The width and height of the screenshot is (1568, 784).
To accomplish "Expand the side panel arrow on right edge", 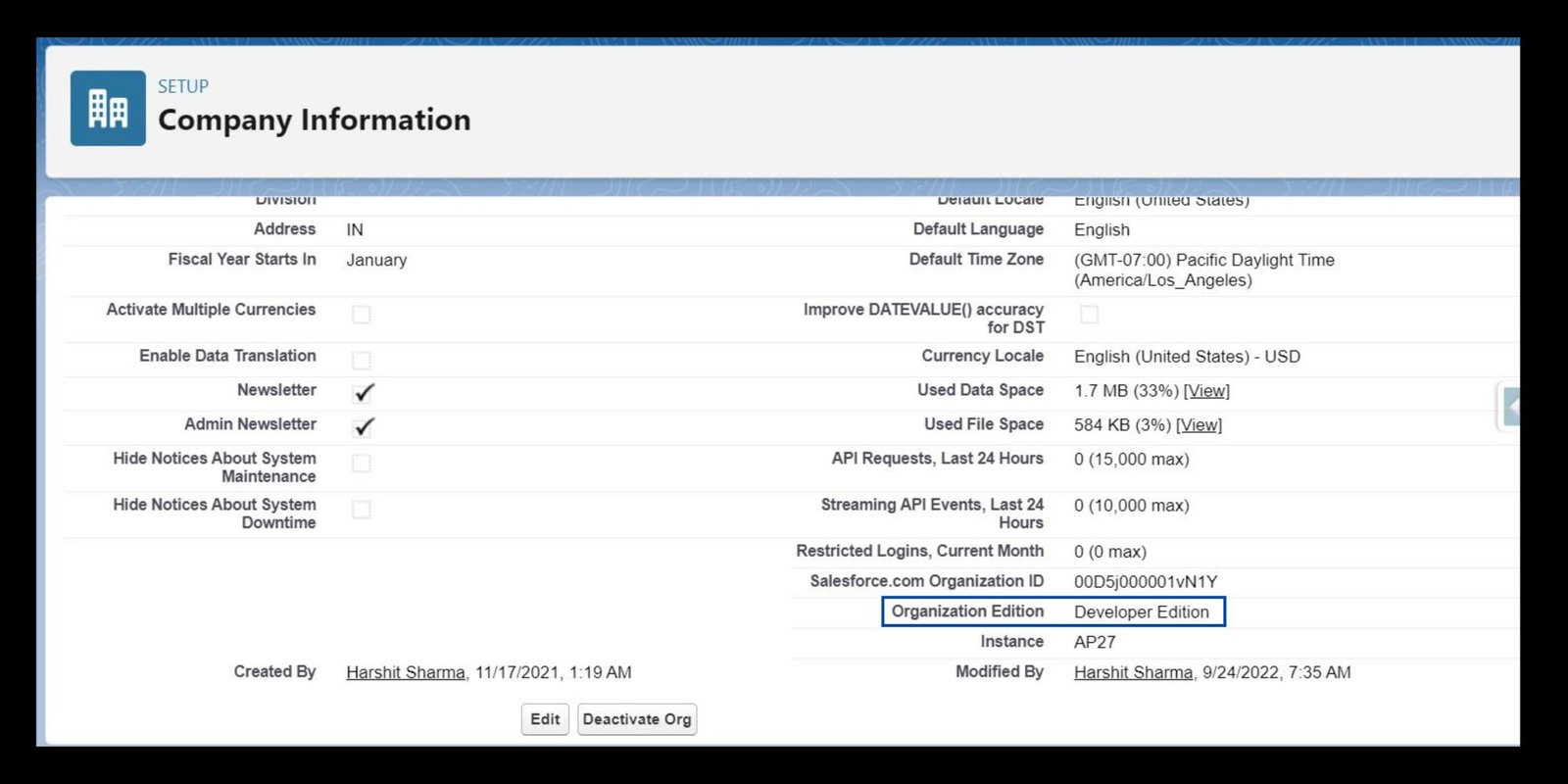I will point(1510,406).
